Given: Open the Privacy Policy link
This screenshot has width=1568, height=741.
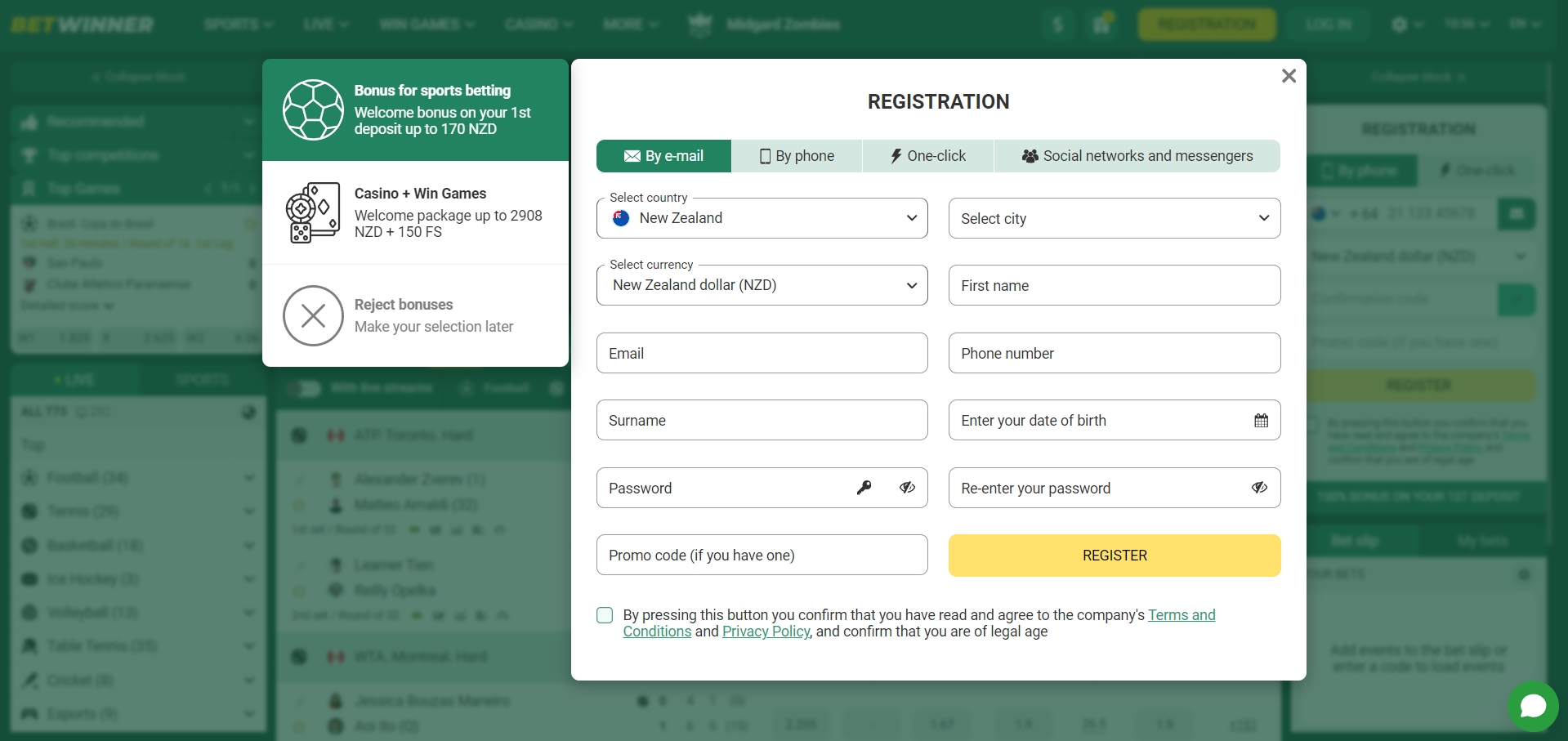Looking at the screenshot, I should coord(766,632).
